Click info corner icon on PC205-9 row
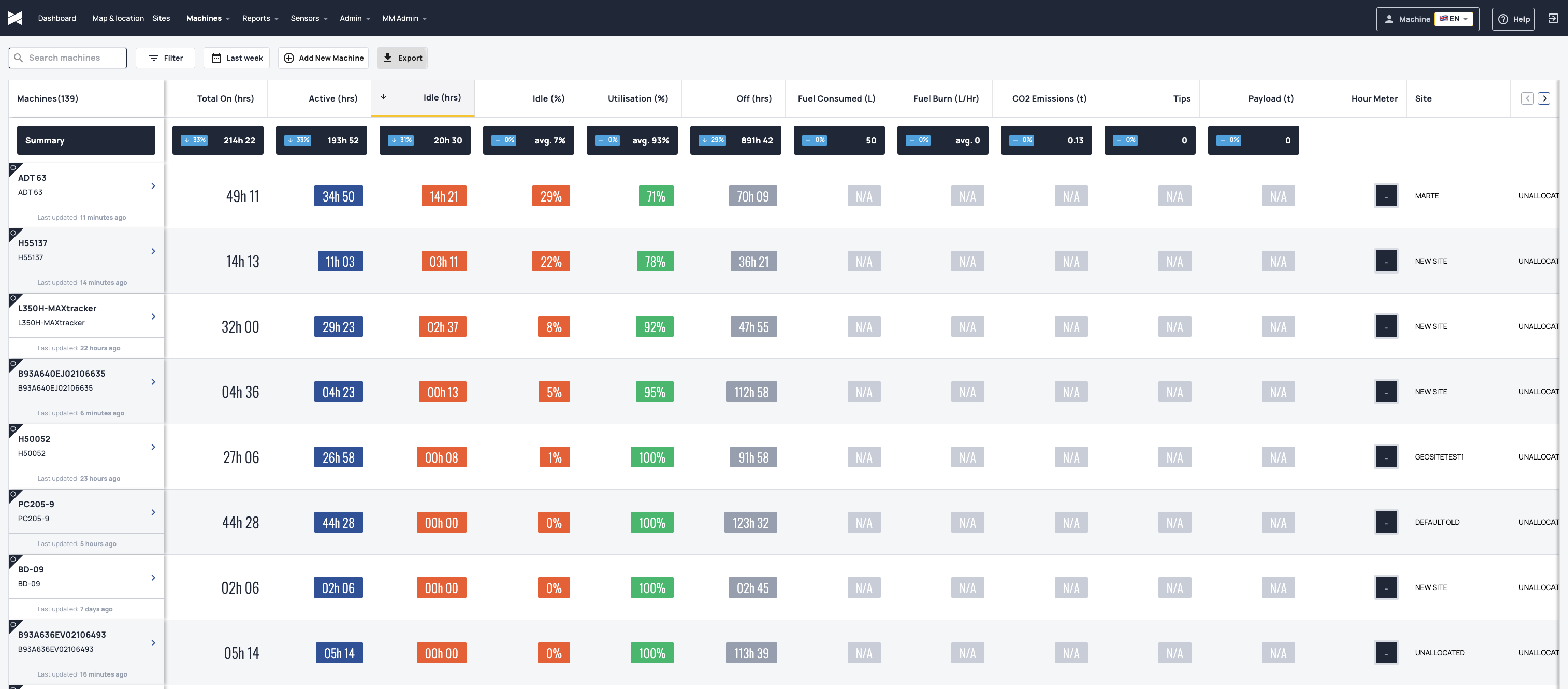Viewport: 1568px width, 689px height. [x=13, y=494]
